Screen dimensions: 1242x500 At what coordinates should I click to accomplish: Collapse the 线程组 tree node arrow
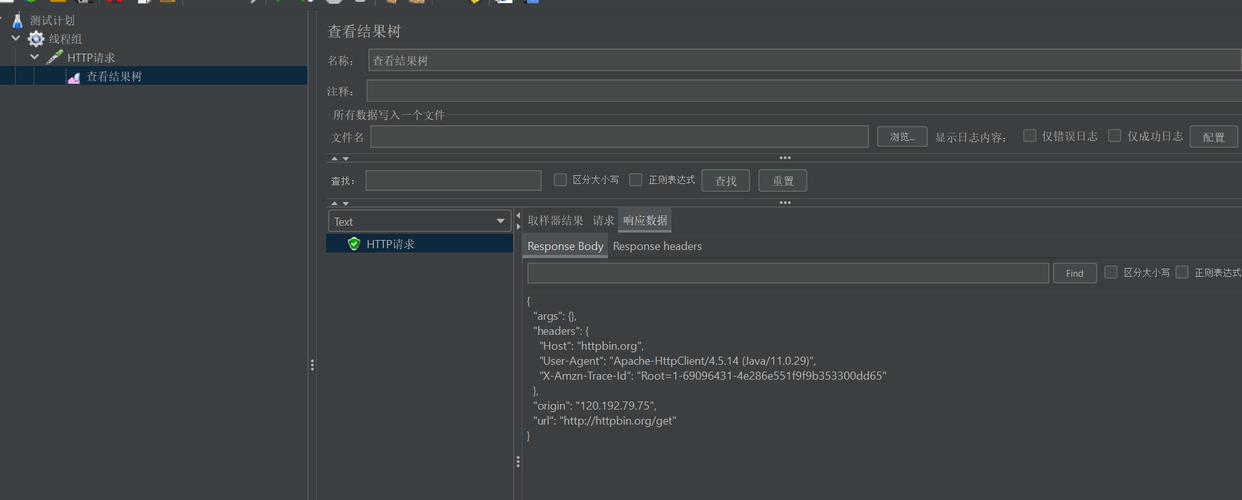pos(16,39)
